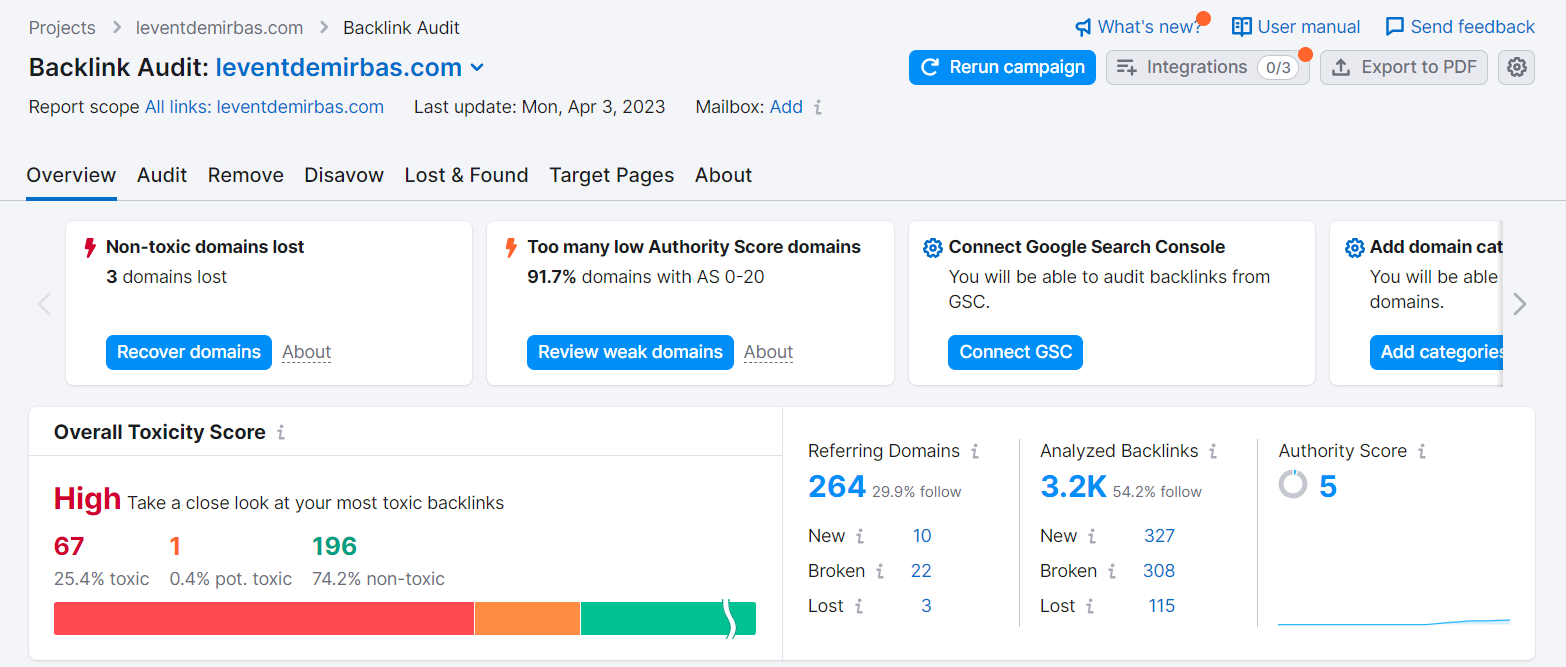Click the Send feedback speech bubble icon
This screenshot has height=667, width=1566.
click(1395, 27)
